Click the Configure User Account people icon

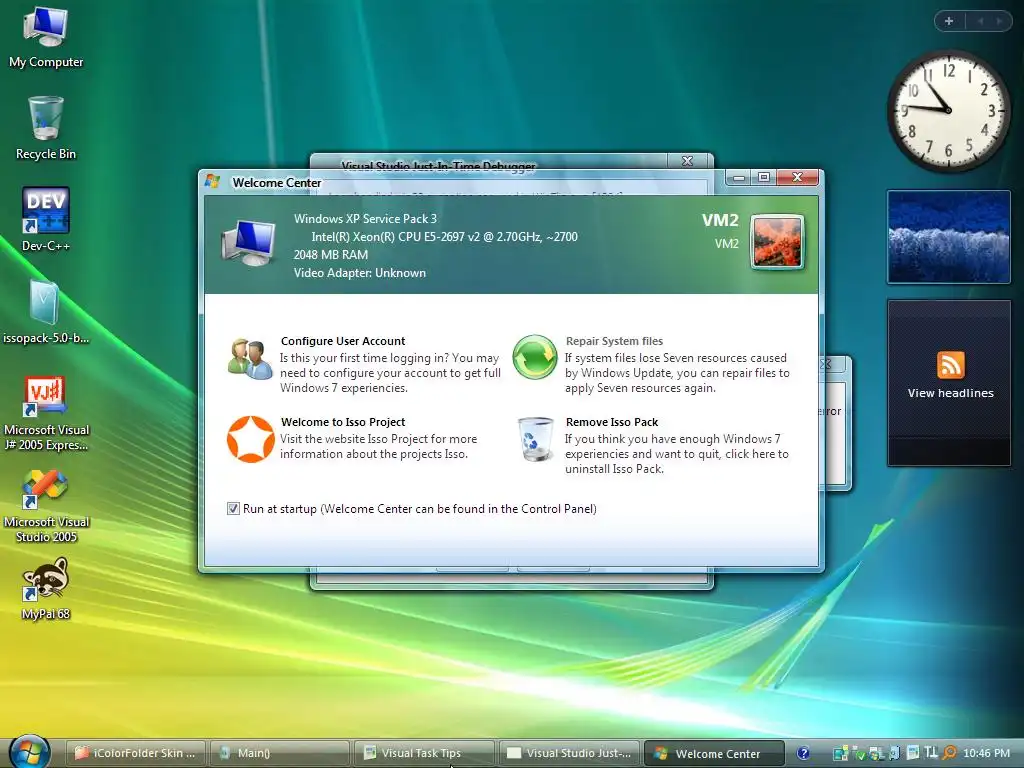pos(249,359)
